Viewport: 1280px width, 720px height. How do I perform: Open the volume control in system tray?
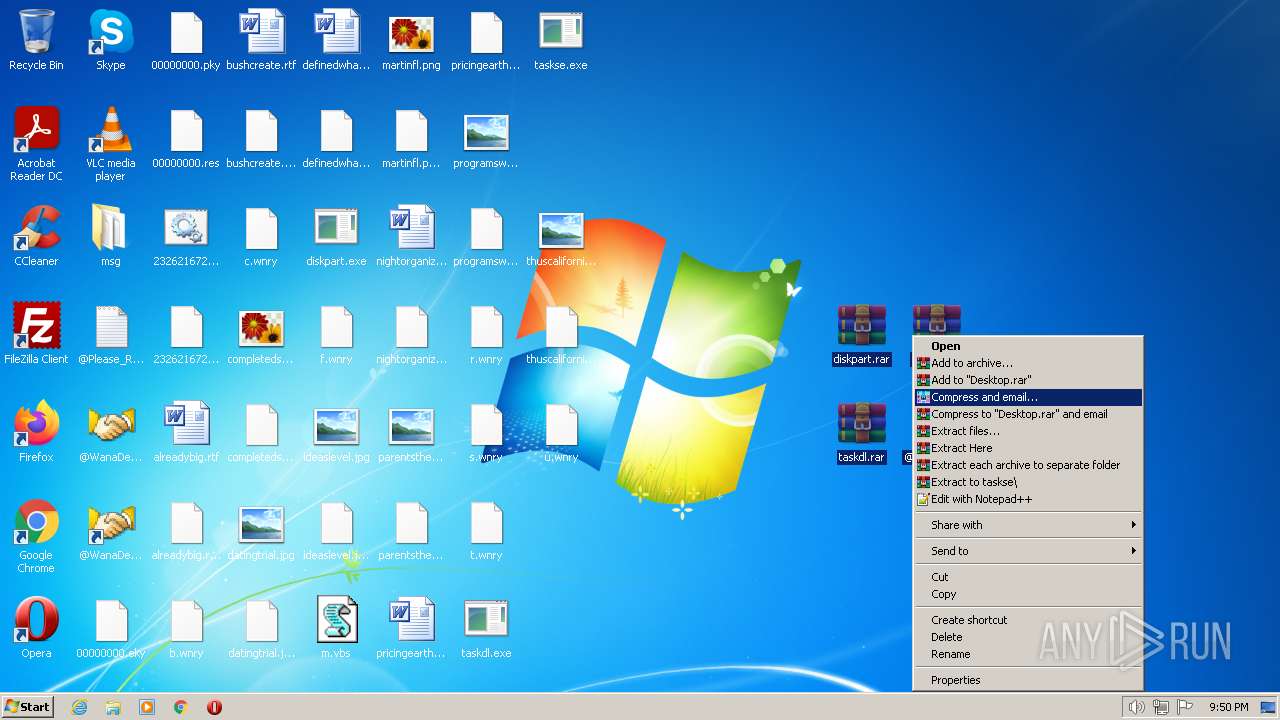pos(1137,707)
